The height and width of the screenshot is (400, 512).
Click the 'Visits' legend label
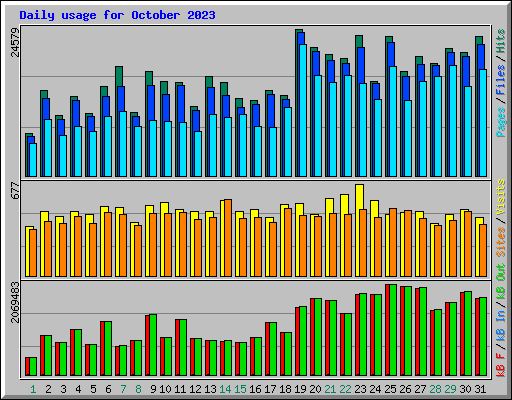pyautogui.click(x=501, y=197)
